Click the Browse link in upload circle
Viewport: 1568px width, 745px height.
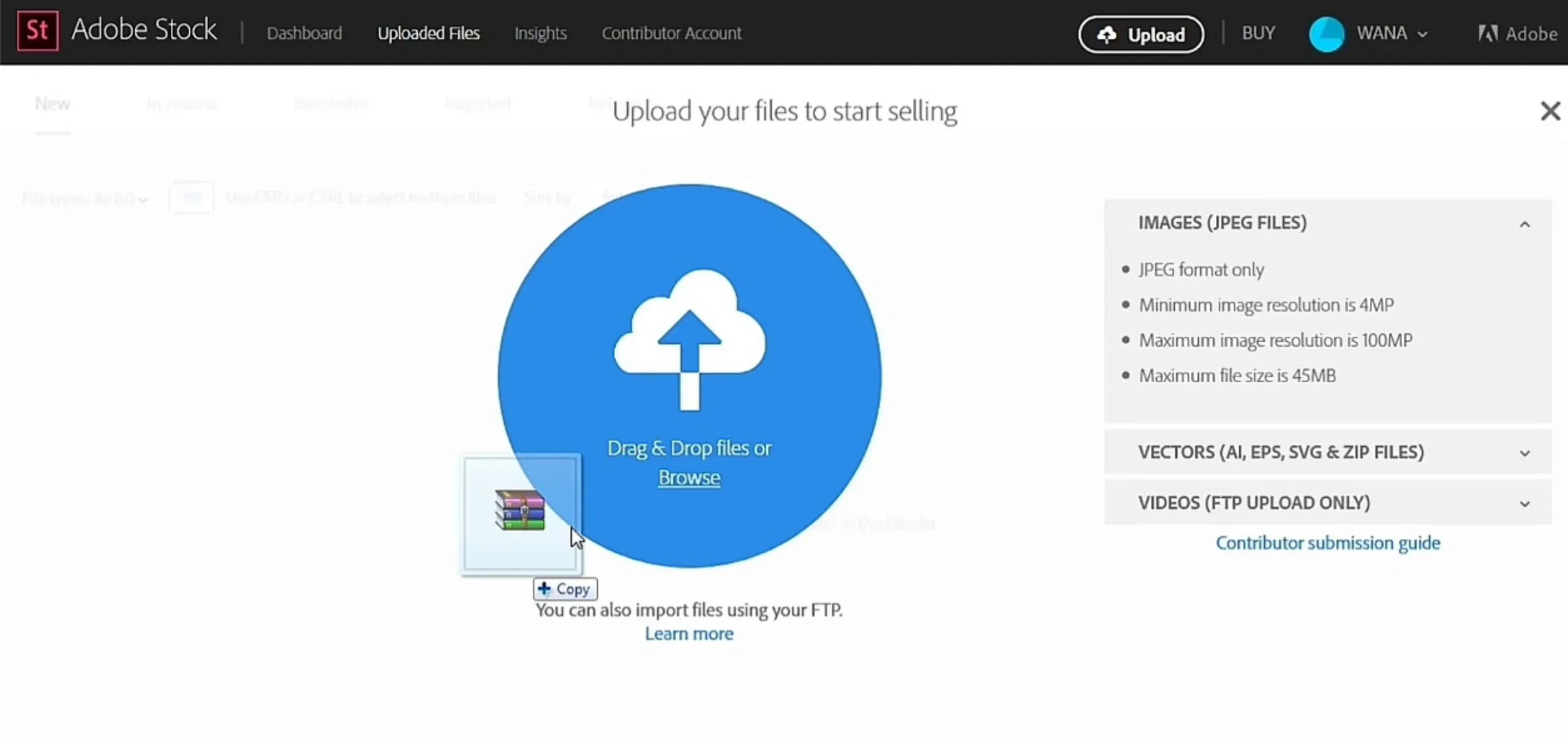click(x=689, y=477)
